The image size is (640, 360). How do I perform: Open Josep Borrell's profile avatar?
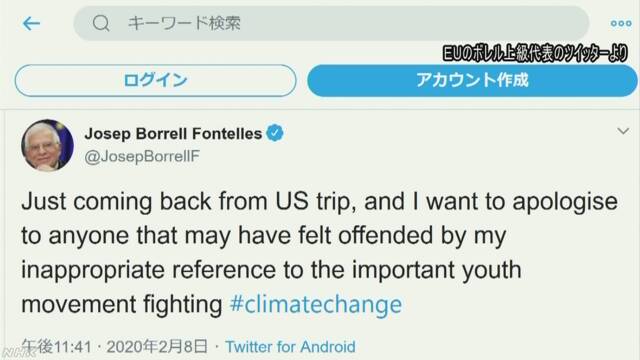47,145
